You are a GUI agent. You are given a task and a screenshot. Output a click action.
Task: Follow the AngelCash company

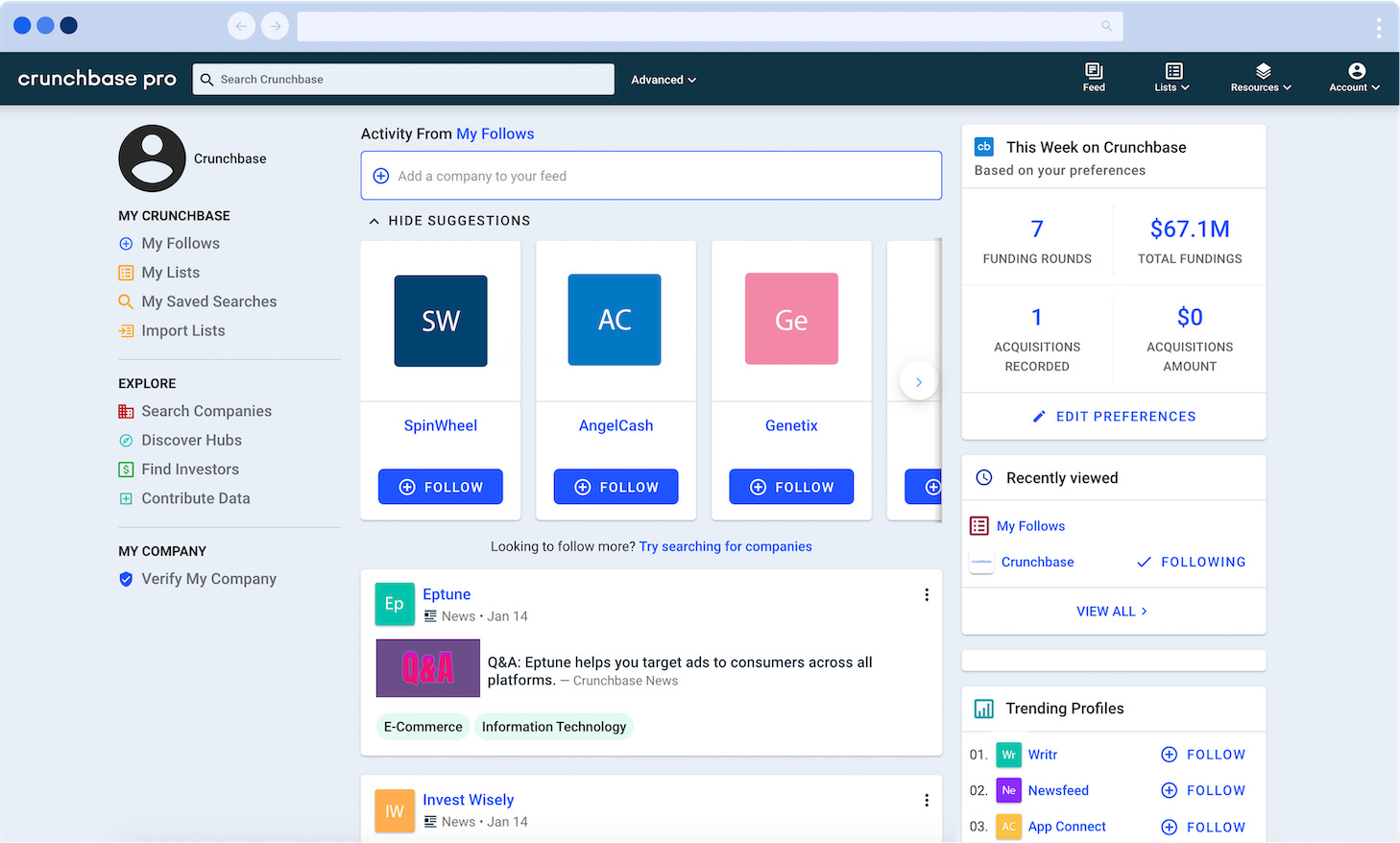616,487
